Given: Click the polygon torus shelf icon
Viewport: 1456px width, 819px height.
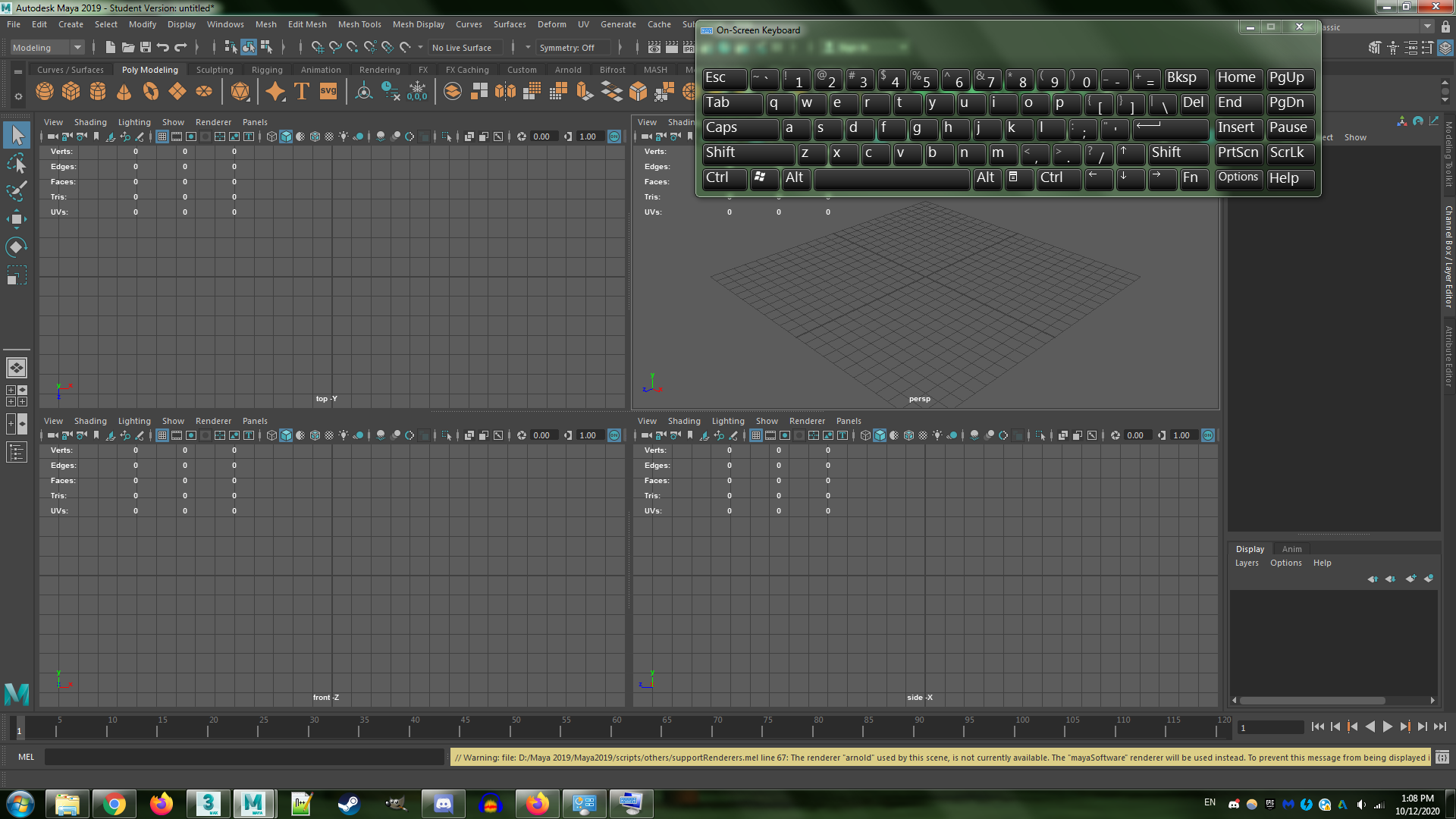Looking at the screenshot, I should 151,92.
